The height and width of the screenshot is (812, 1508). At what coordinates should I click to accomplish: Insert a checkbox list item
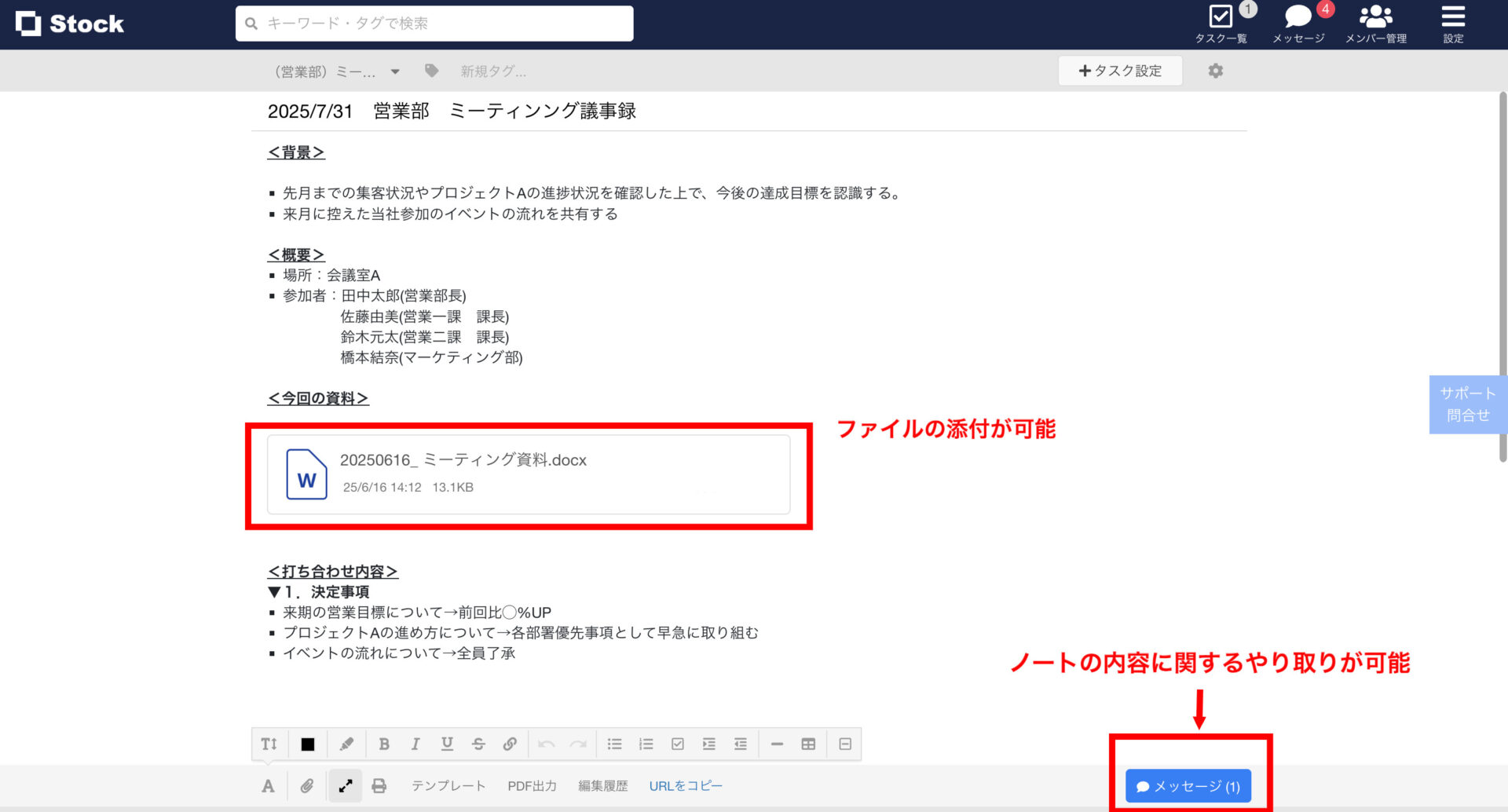point(678,743)
